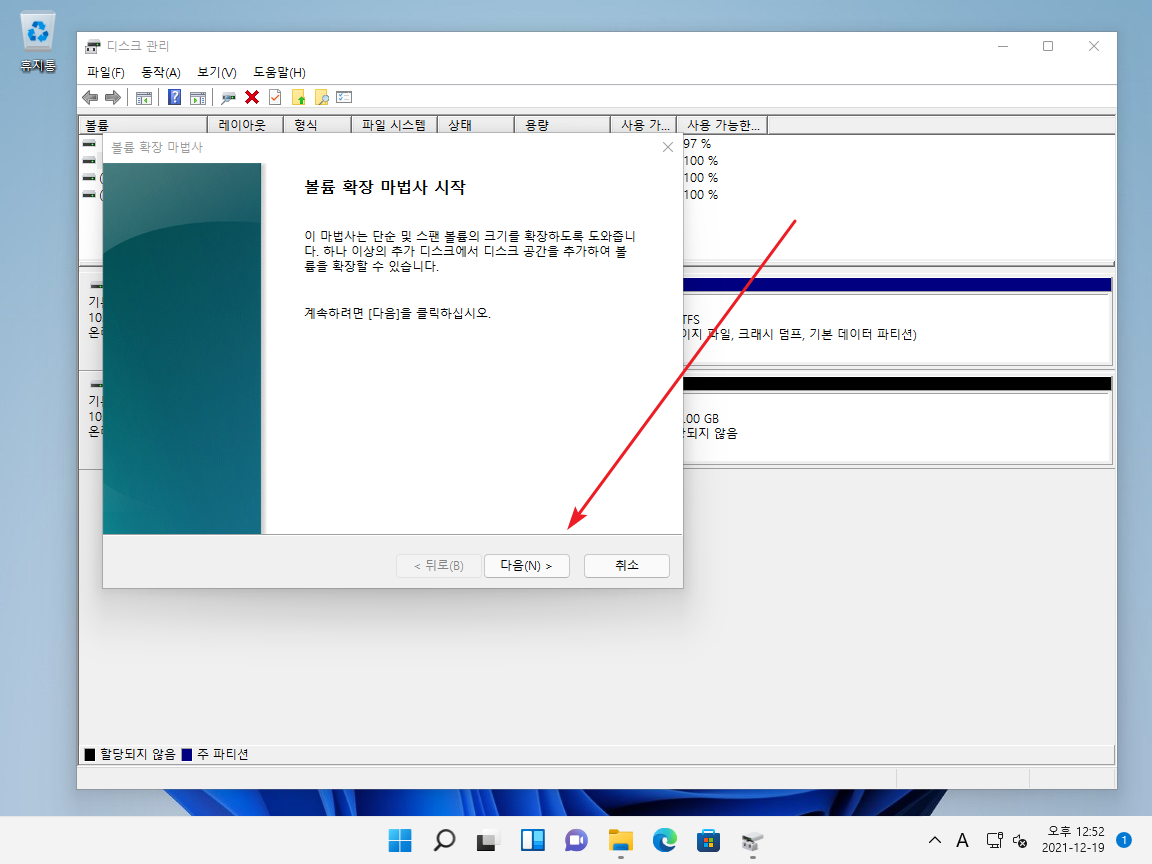The image size is (1152, 864).
Task: Open File Explorer from the taskbar
Action: click(x=621, y=840)
